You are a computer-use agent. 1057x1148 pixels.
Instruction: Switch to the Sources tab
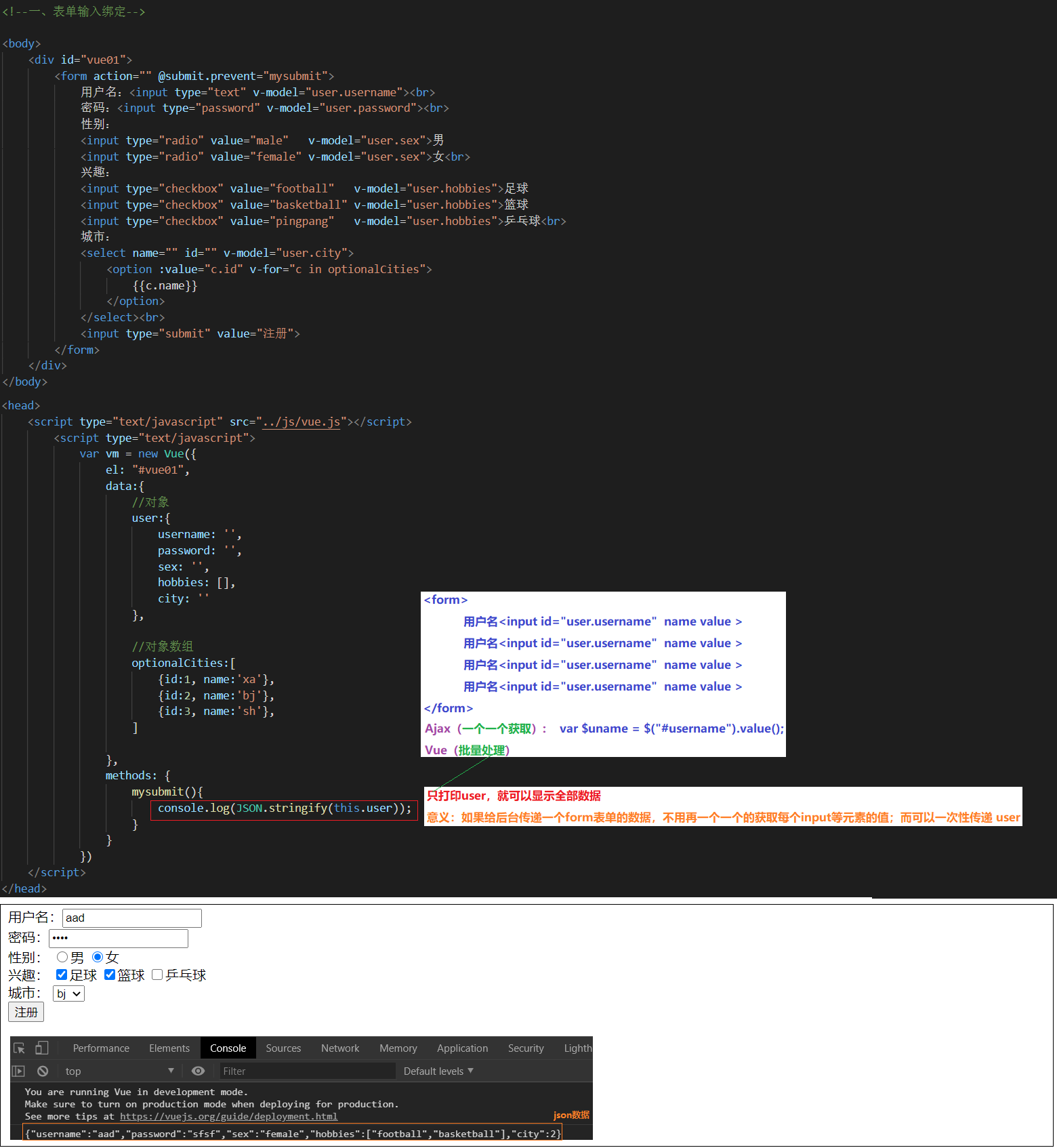[283, 1048]
